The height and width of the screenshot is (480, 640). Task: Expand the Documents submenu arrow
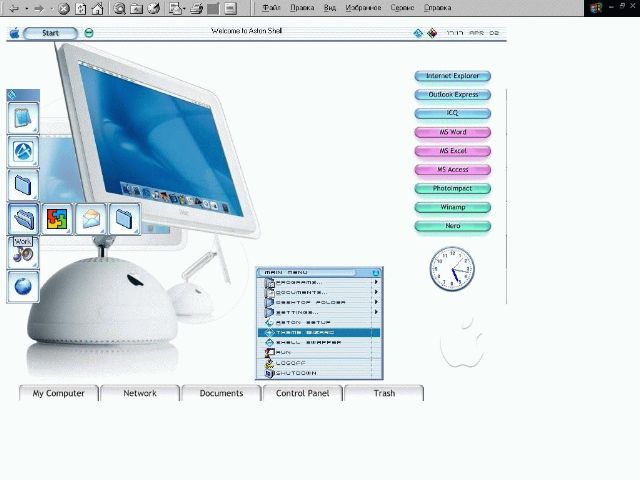click(376, 292)
